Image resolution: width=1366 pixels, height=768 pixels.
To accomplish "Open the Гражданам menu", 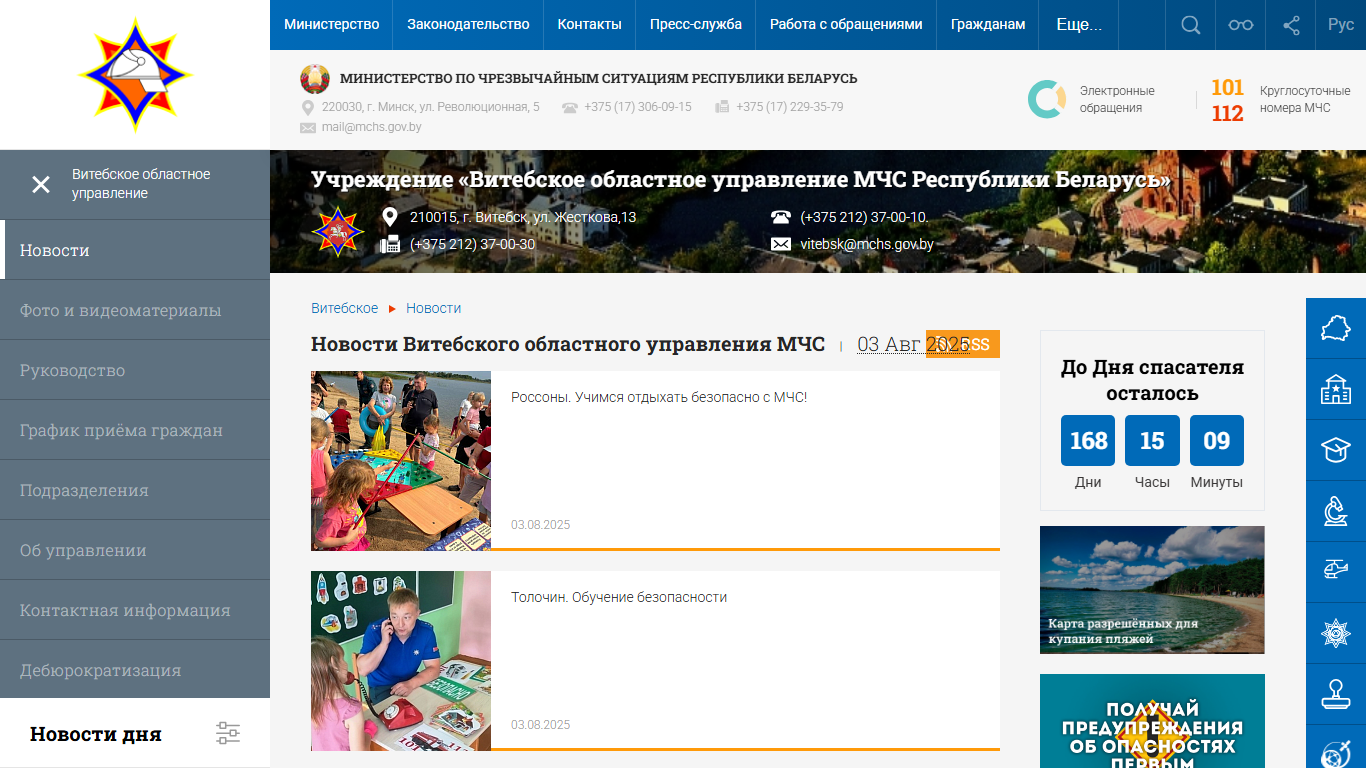I will 988,25.
